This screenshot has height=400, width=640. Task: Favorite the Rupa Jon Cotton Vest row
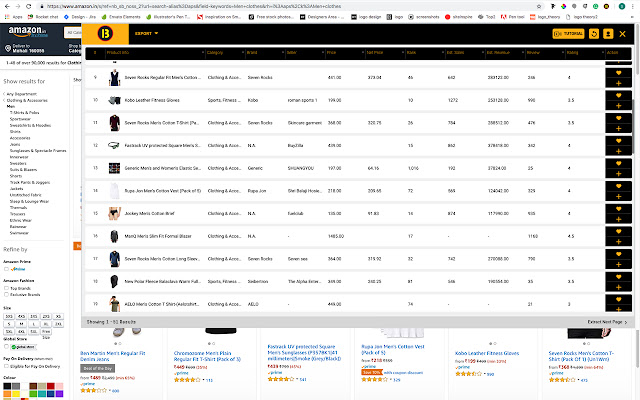(618, 186)
